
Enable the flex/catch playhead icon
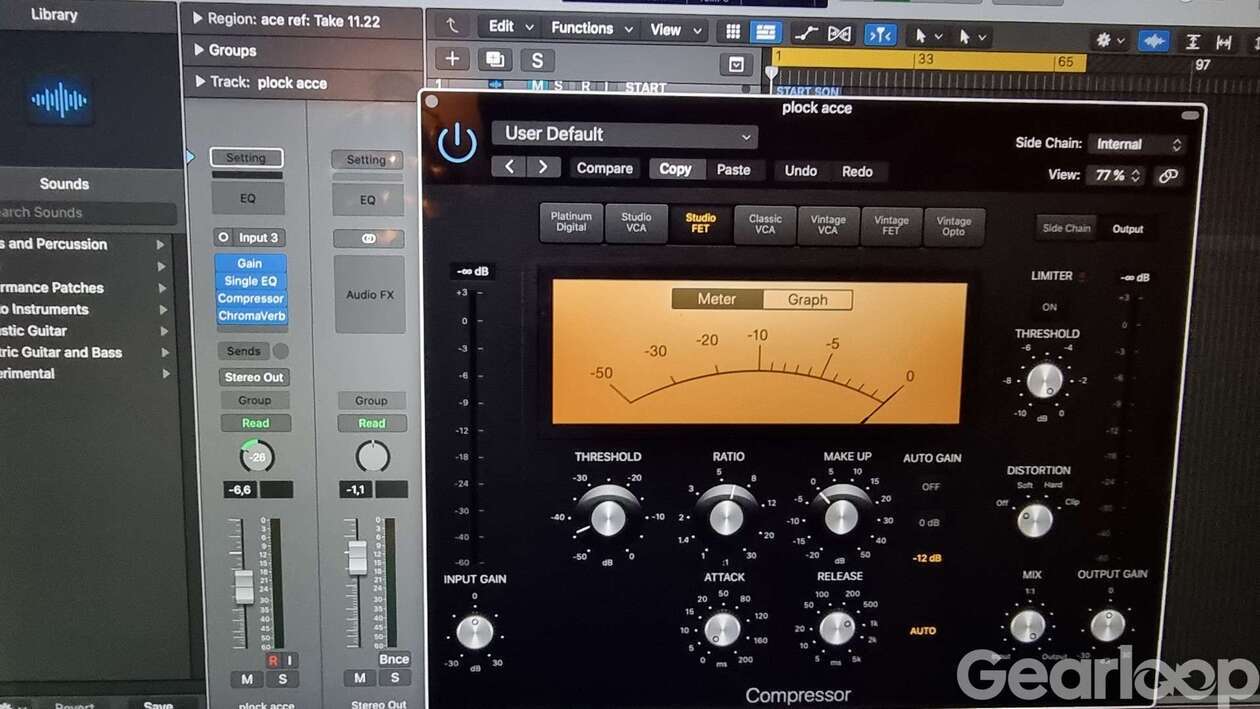[x=880, y=35]
